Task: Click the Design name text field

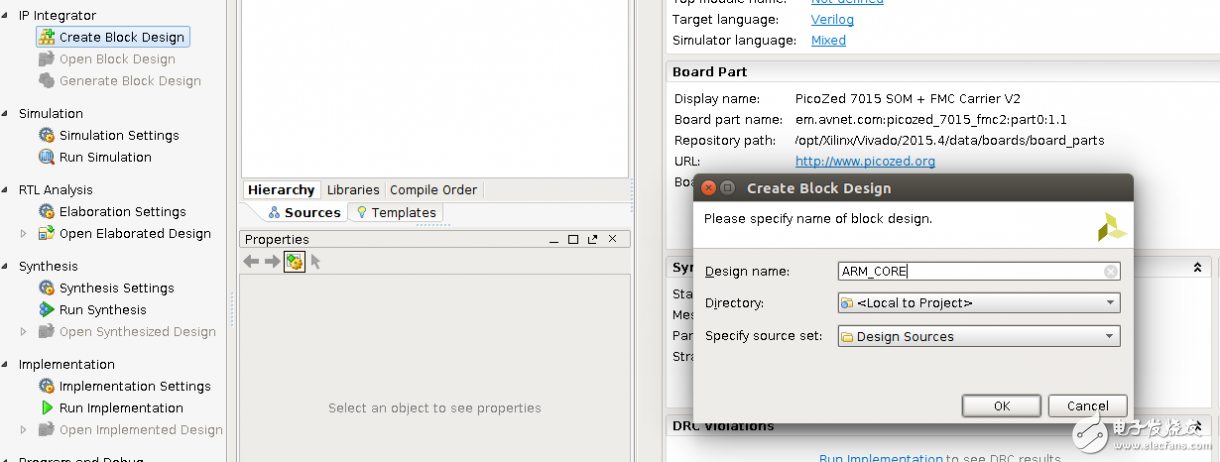Action: pyautogui.click(x=970, y=272)
